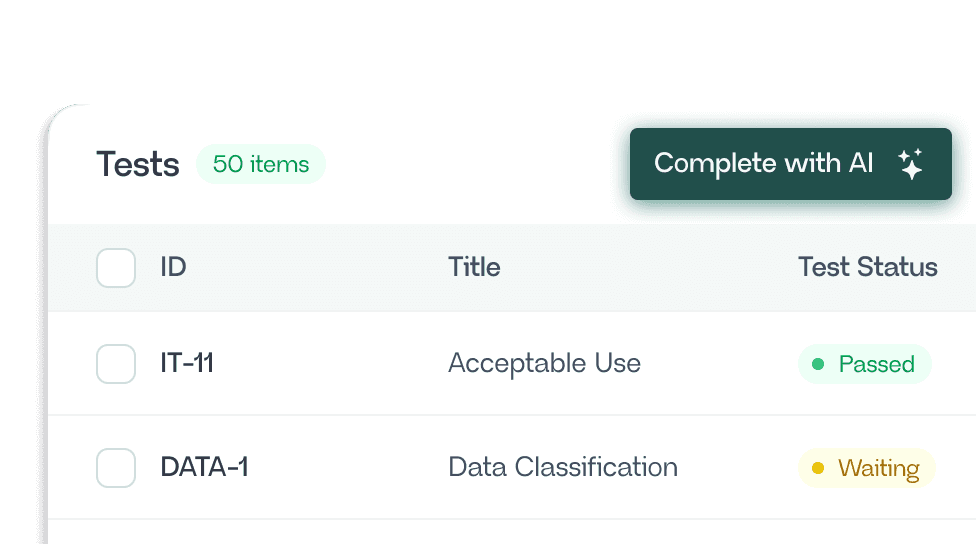
Task: Click the yellow dot in the Waiting badge
Action: point(818,468)
